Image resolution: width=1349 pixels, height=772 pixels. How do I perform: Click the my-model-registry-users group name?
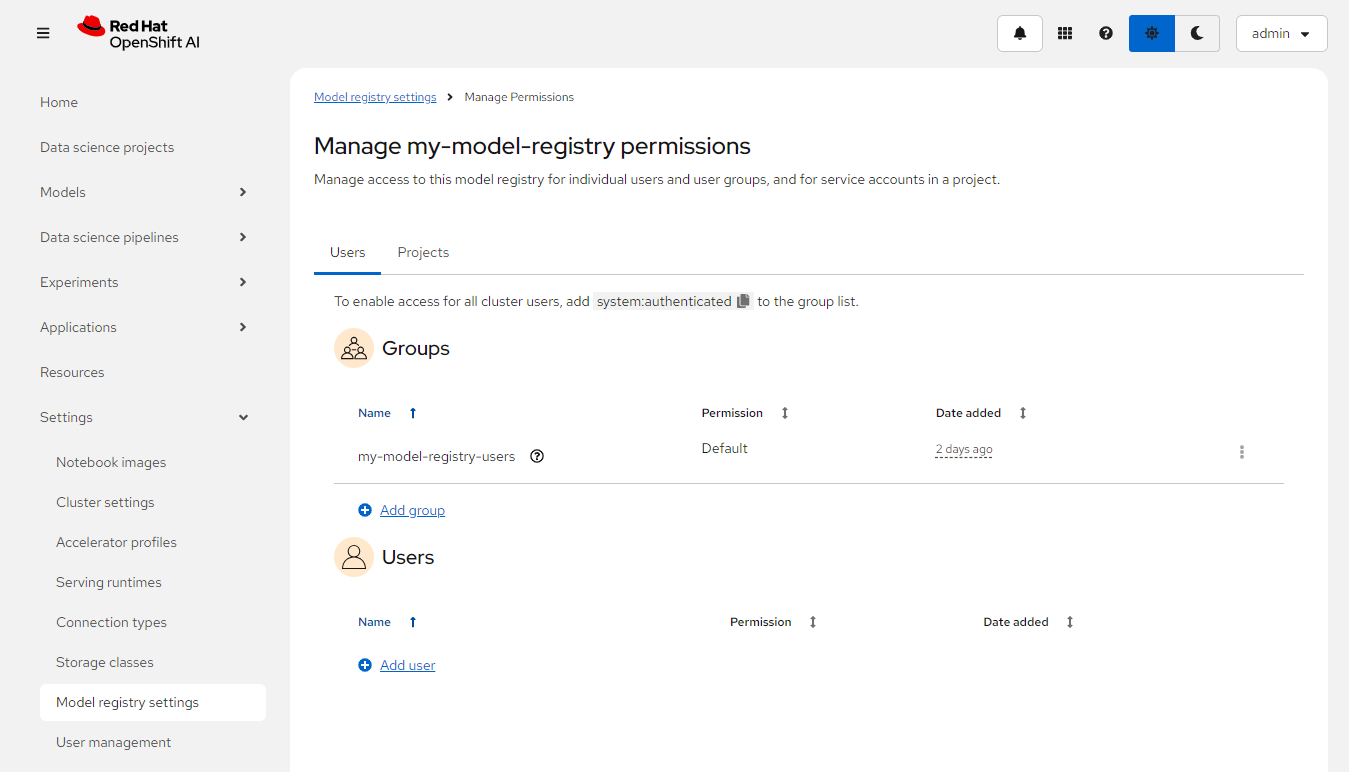click(436, 456)
